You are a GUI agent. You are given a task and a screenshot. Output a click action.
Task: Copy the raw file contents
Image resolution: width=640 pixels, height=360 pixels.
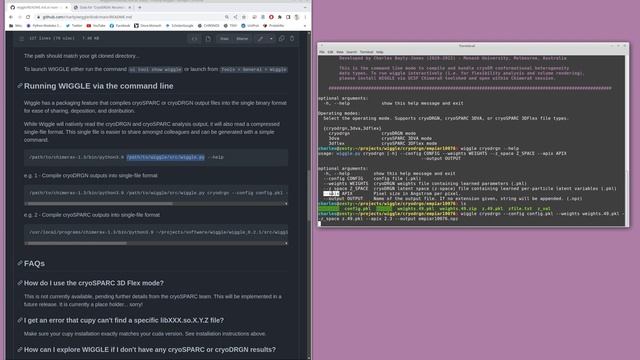pos(282,39)
